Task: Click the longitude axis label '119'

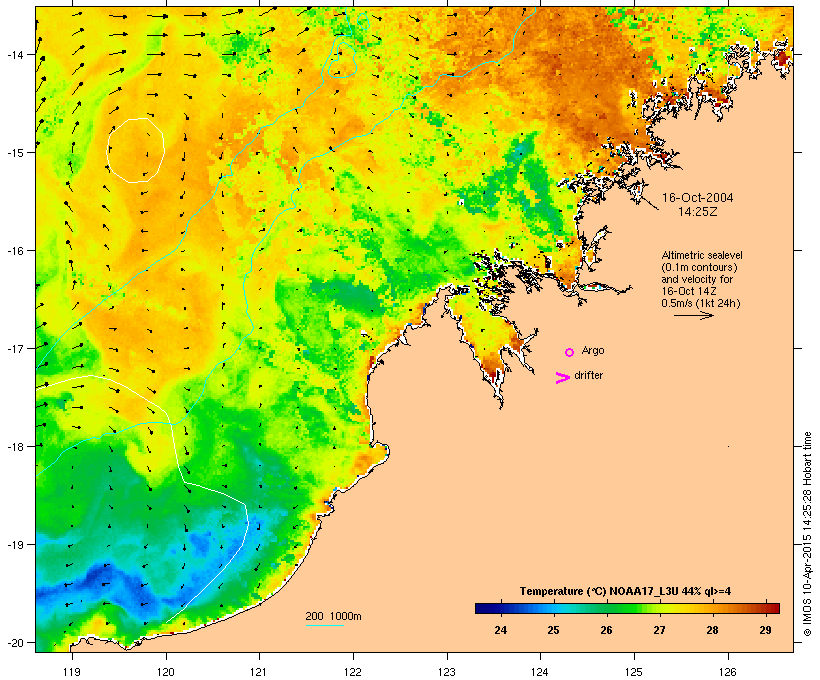Action: tap(72, 672)
